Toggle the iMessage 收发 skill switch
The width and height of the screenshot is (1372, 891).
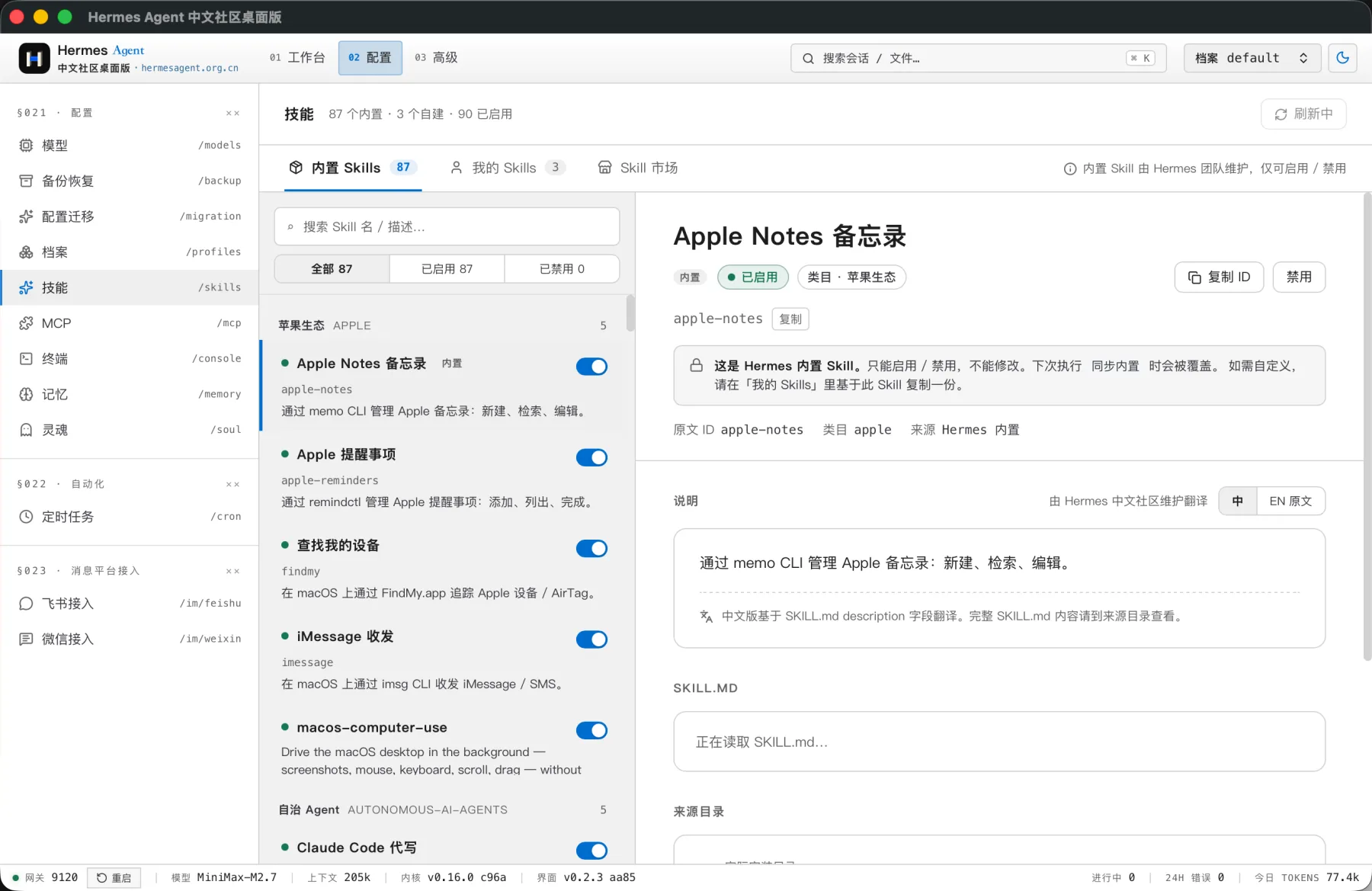(x=591, y=639)
